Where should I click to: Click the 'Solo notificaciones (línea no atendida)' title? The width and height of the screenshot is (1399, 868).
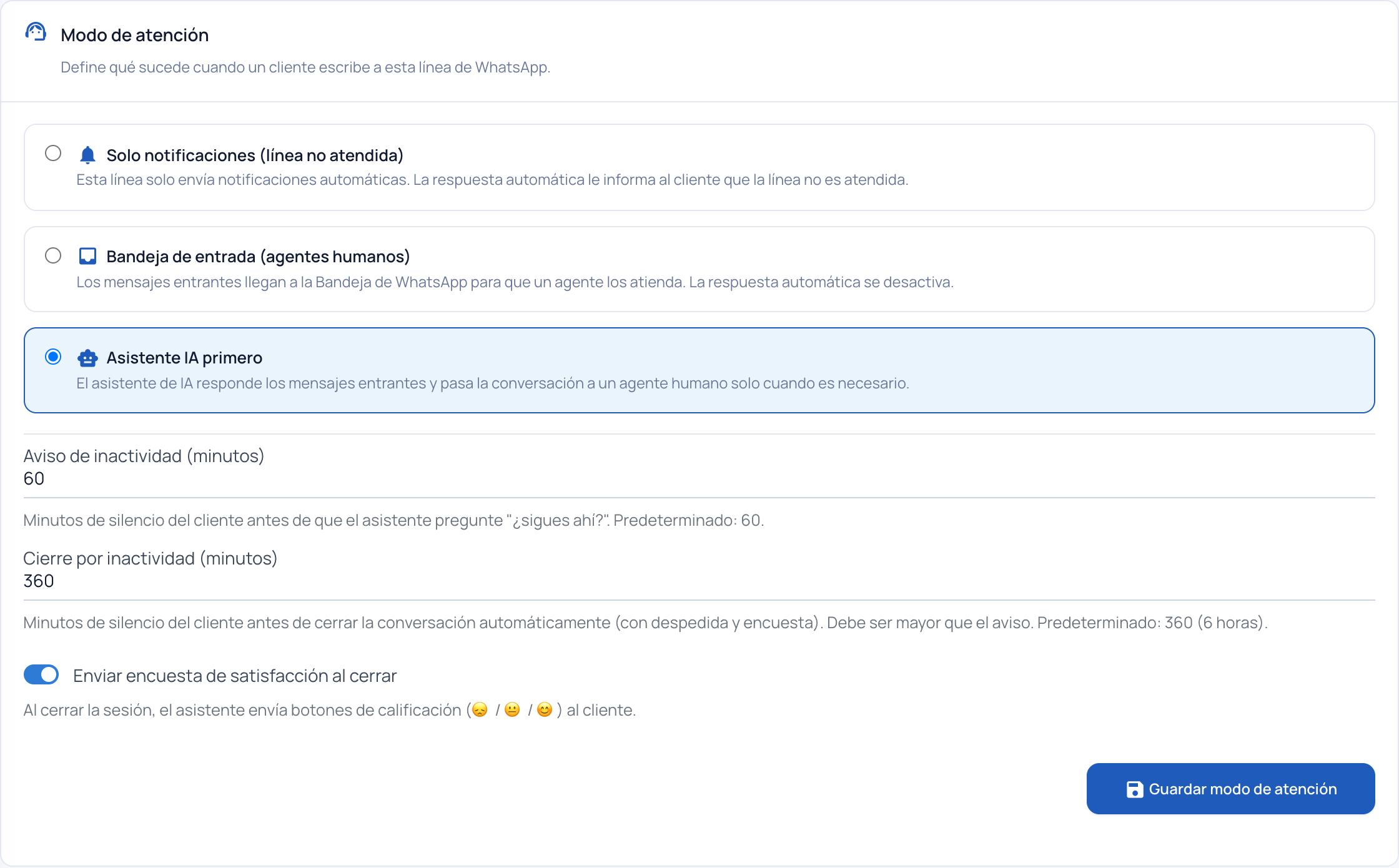(255, 155)
